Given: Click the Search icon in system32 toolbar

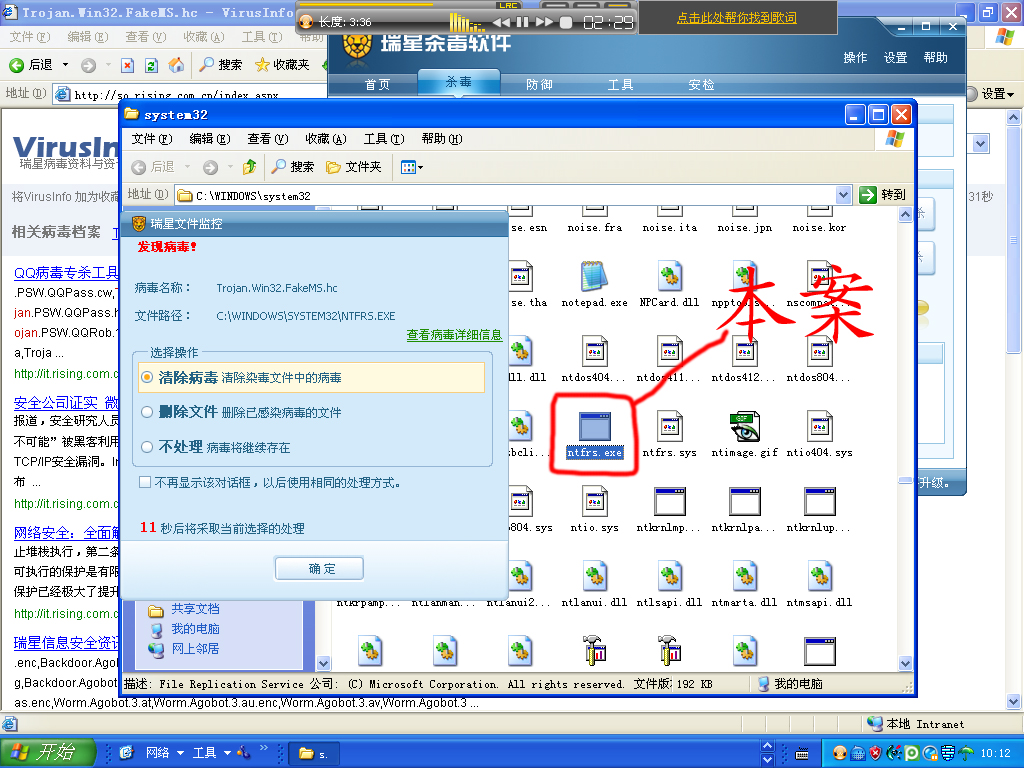Looking at the screenshot, I should [293, 167].
